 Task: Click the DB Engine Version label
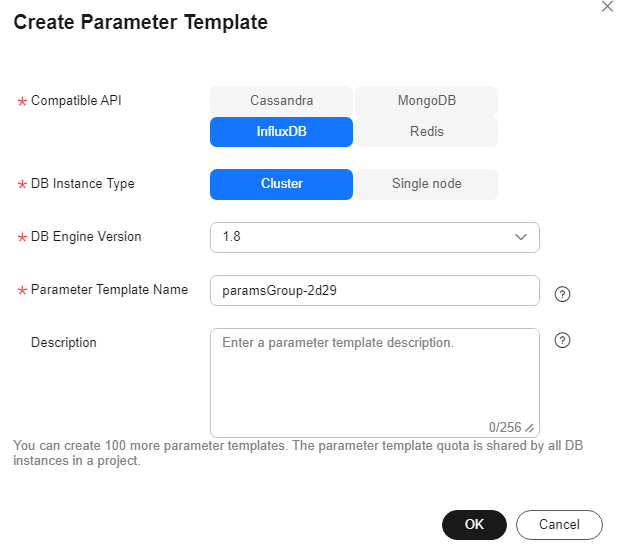(x=86, y=237)
